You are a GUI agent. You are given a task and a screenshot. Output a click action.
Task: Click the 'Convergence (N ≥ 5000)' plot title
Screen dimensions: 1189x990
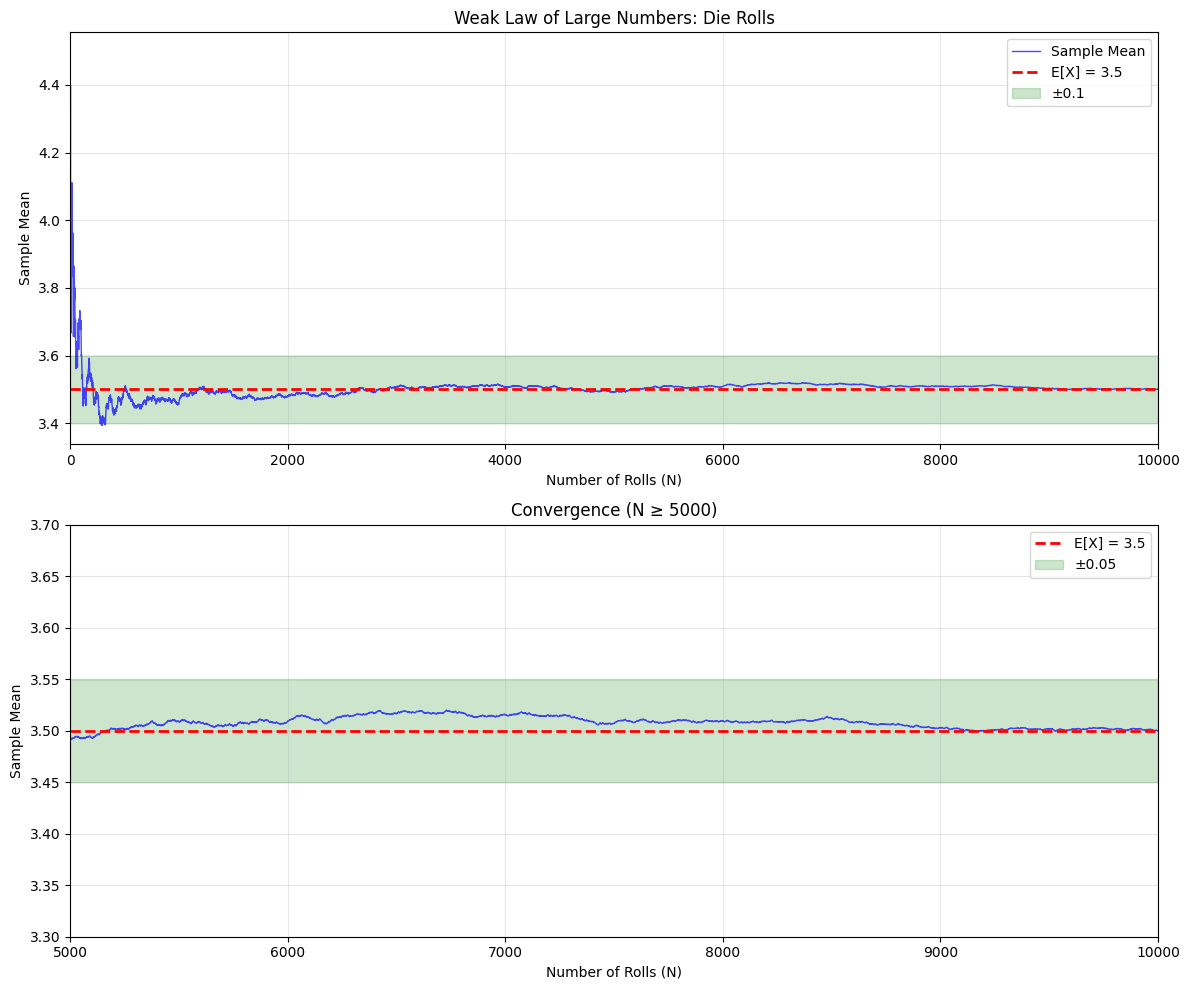[x=614, y=510]
